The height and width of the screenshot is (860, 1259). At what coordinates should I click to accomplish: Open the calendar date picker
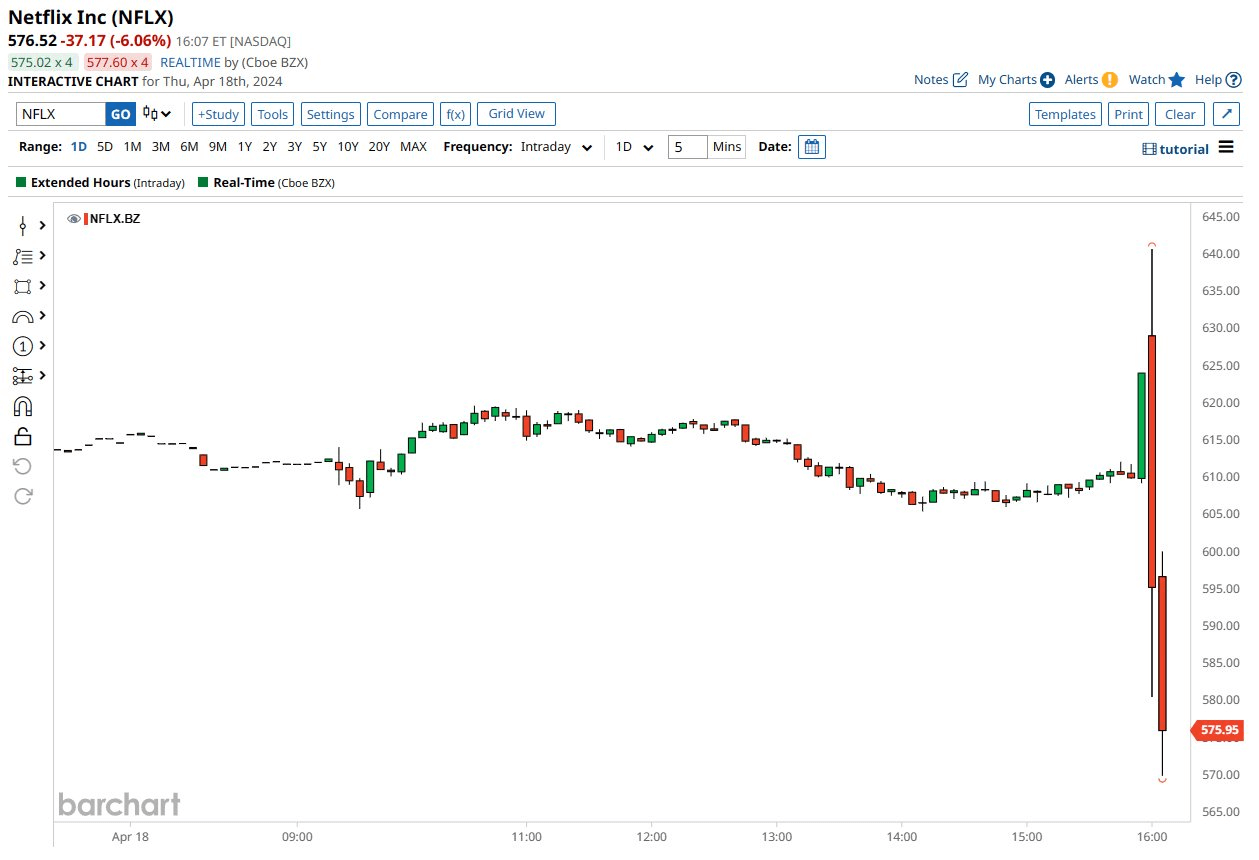click(x=810, y=146)
